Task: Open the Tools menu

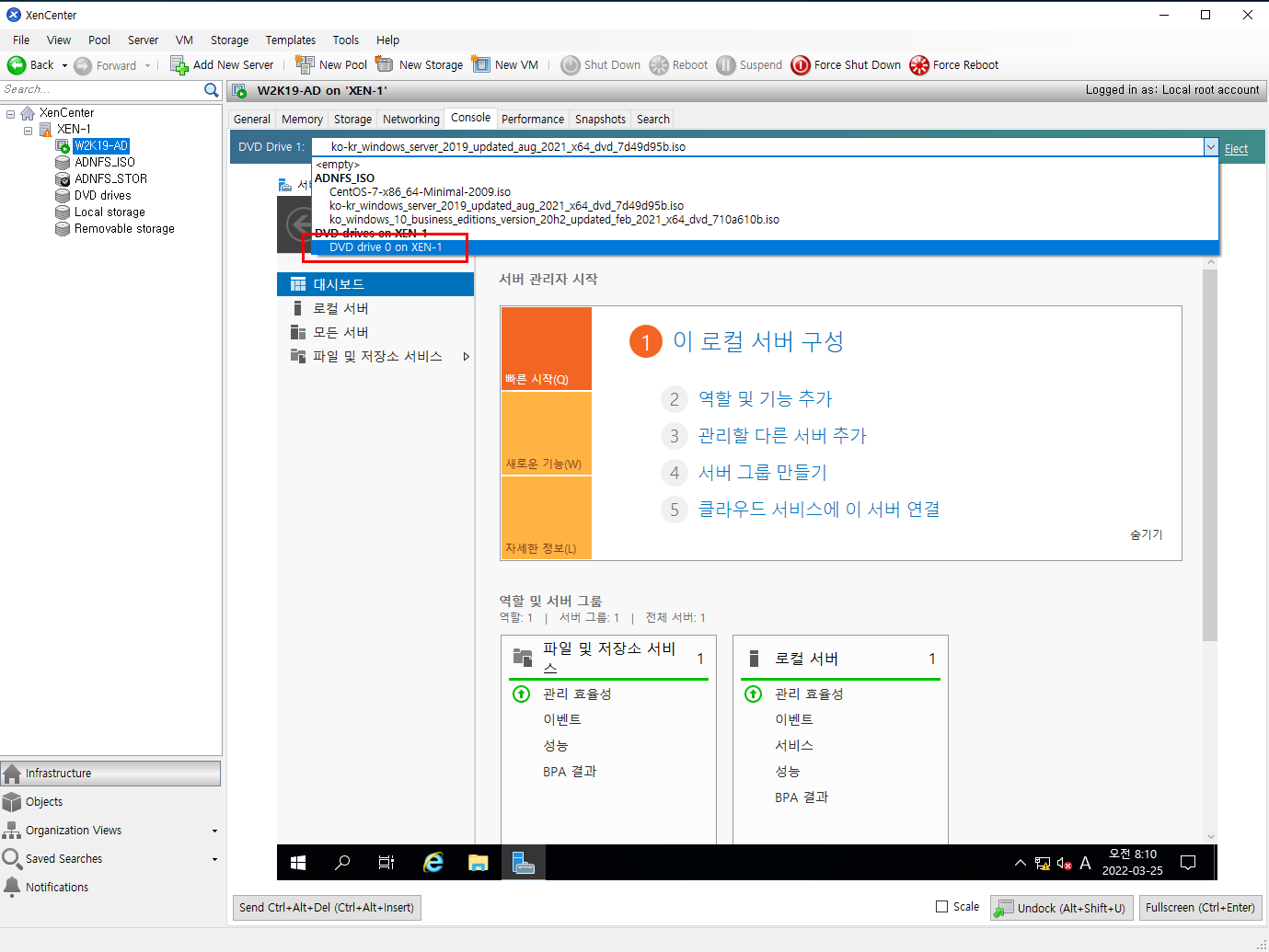Action: (346, 40)
